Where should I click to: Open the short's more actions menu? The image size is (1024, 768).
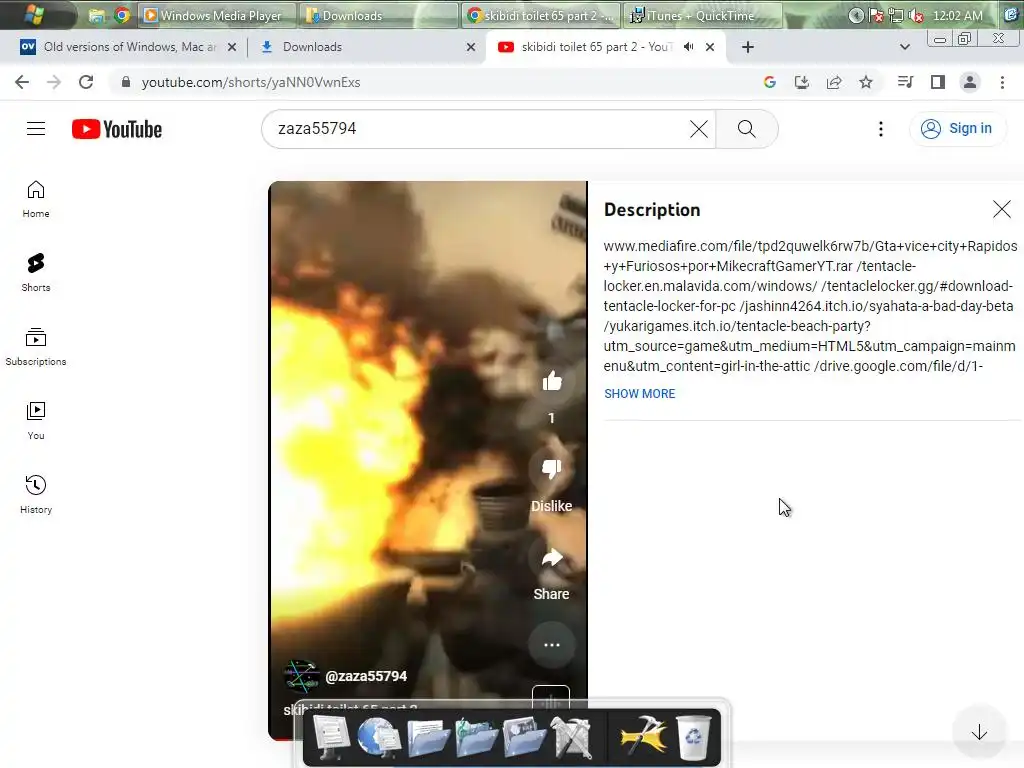coord(552,645)
